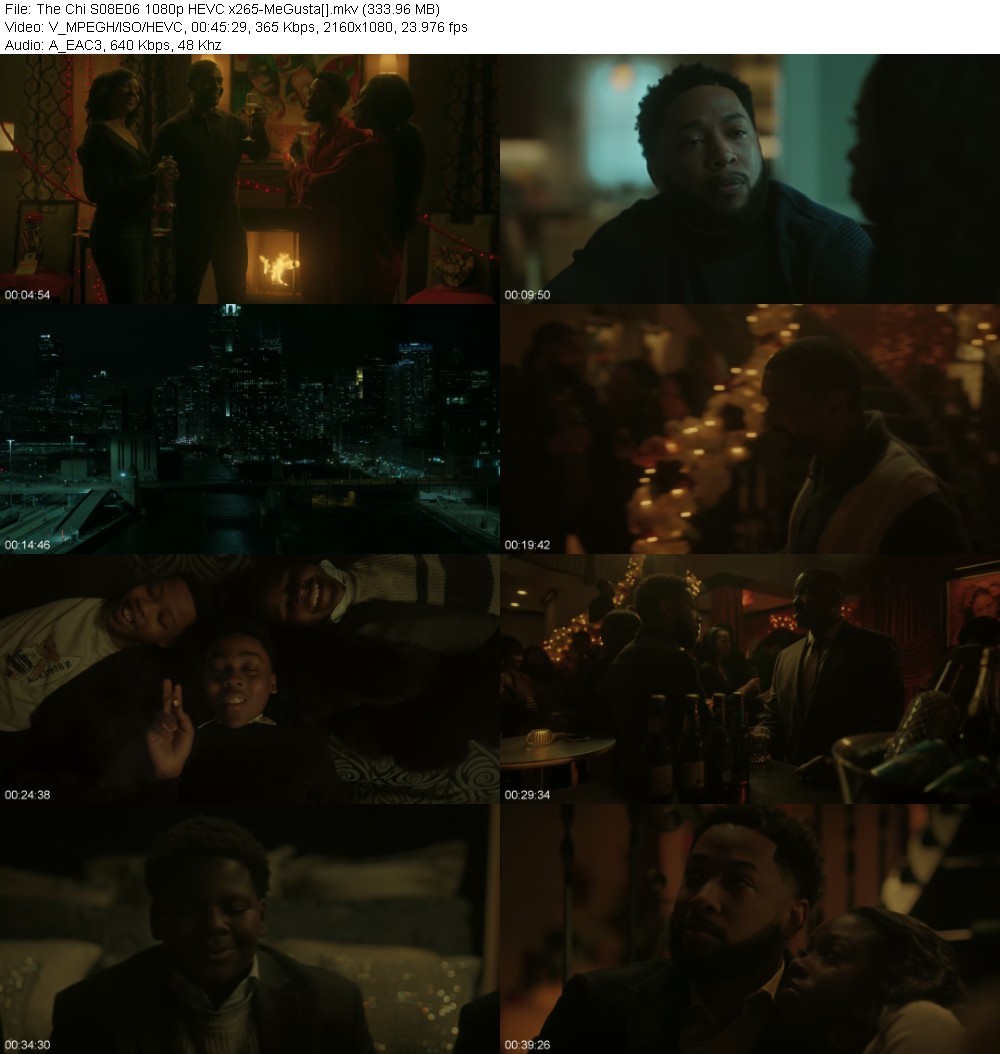Click the timestamp 00:29:34
The width and height of the screenshot is (1000, 1054).
(x=528, y=795)
